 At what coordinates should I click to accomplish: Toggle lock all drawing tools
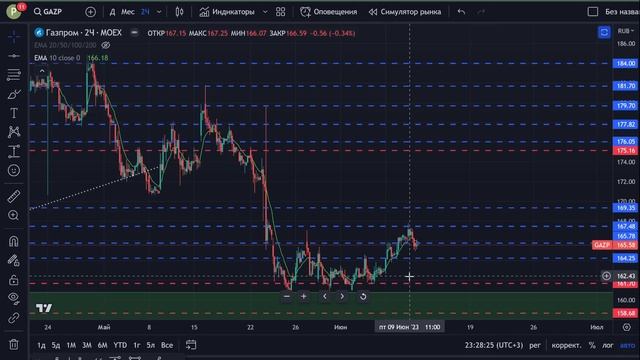14,280
